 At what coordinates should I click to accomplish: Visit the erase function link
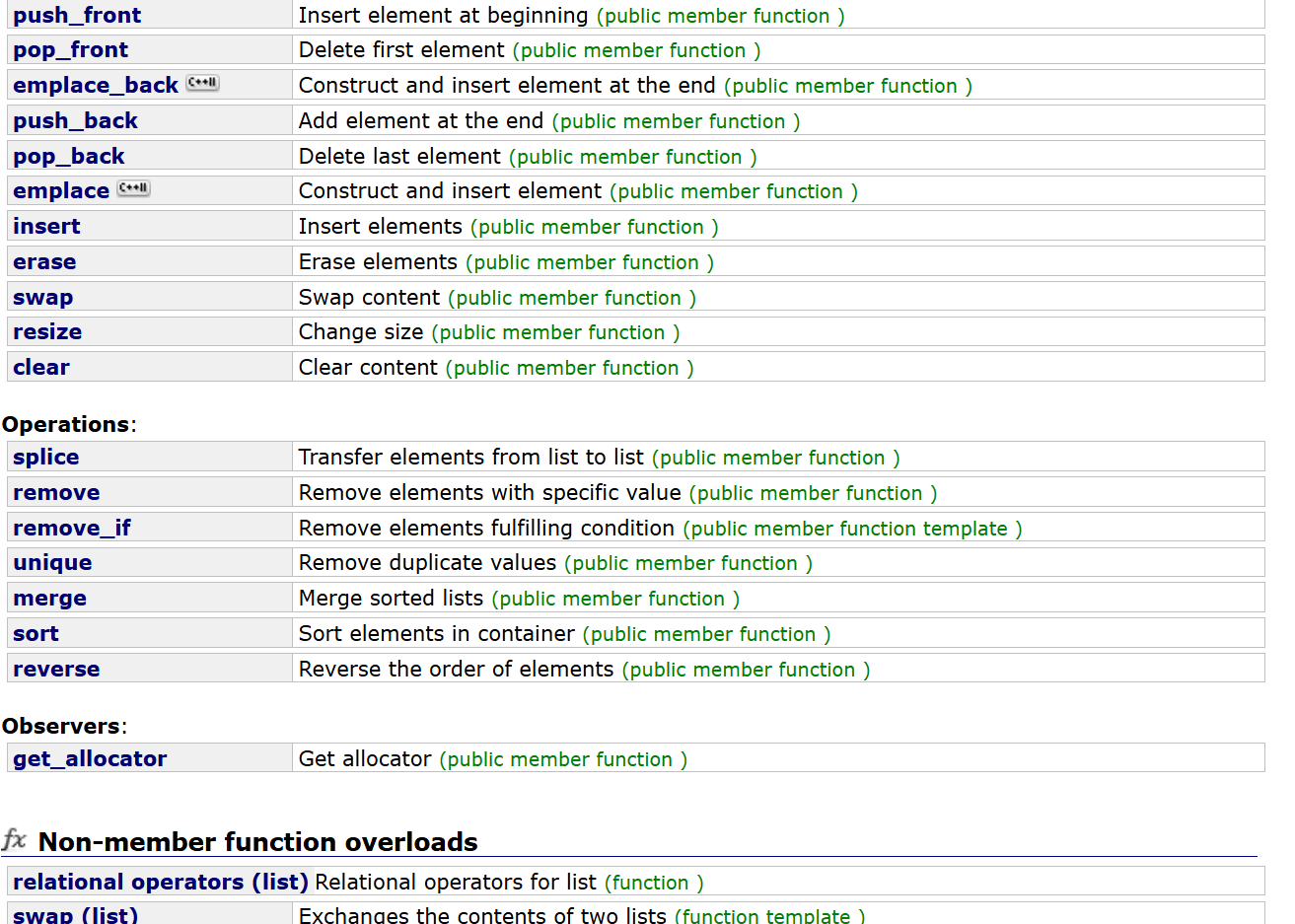[44, 262]
